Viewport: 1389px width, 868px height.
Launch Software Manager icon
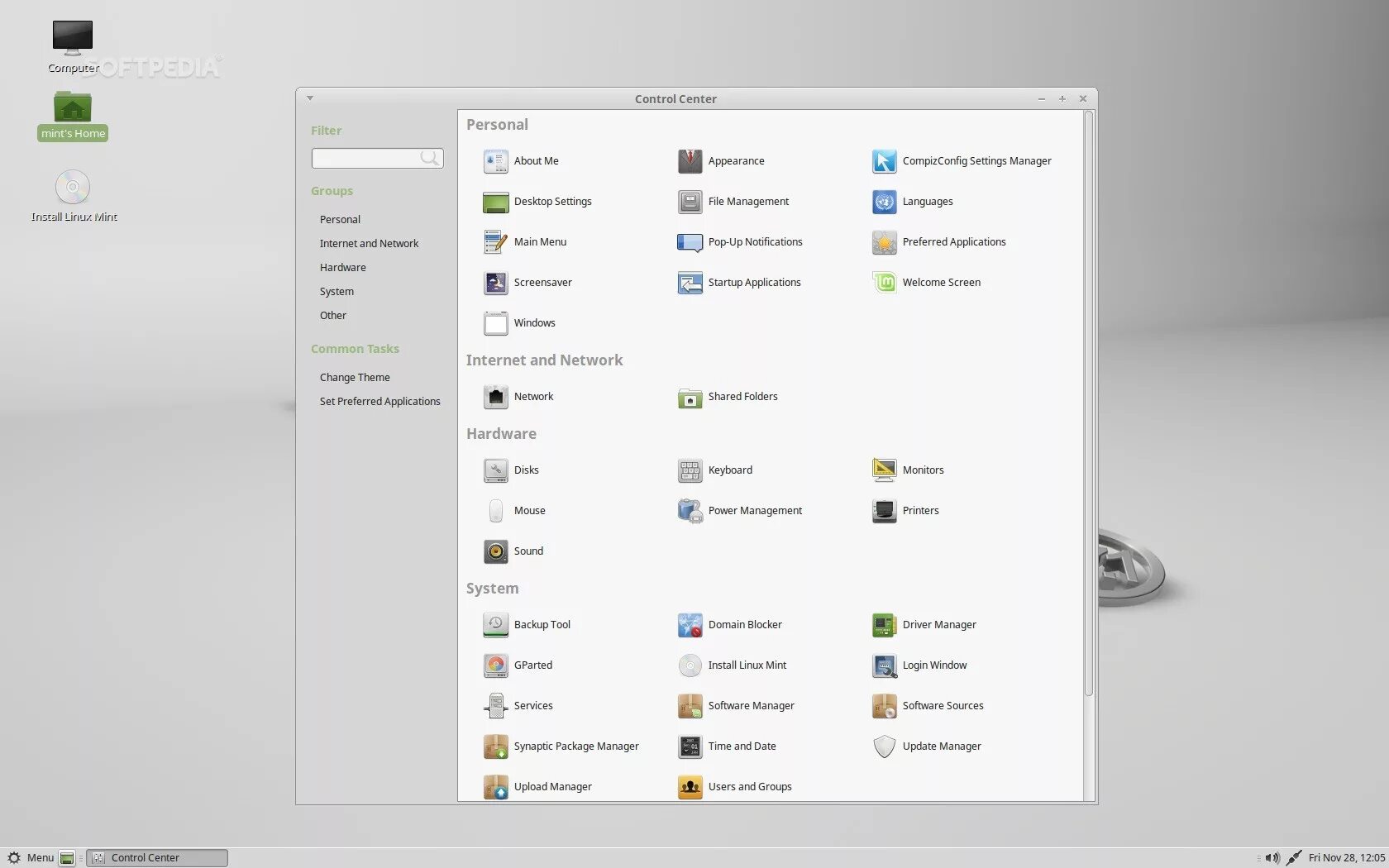coord(690,706)
